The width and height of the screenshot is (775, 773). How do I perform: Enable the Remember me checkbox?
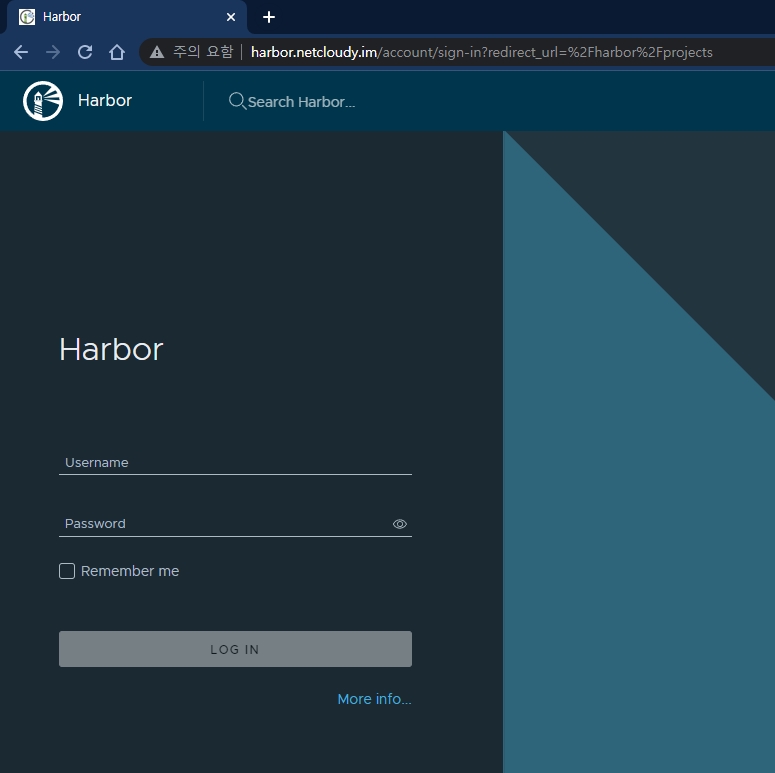[67, 571]
